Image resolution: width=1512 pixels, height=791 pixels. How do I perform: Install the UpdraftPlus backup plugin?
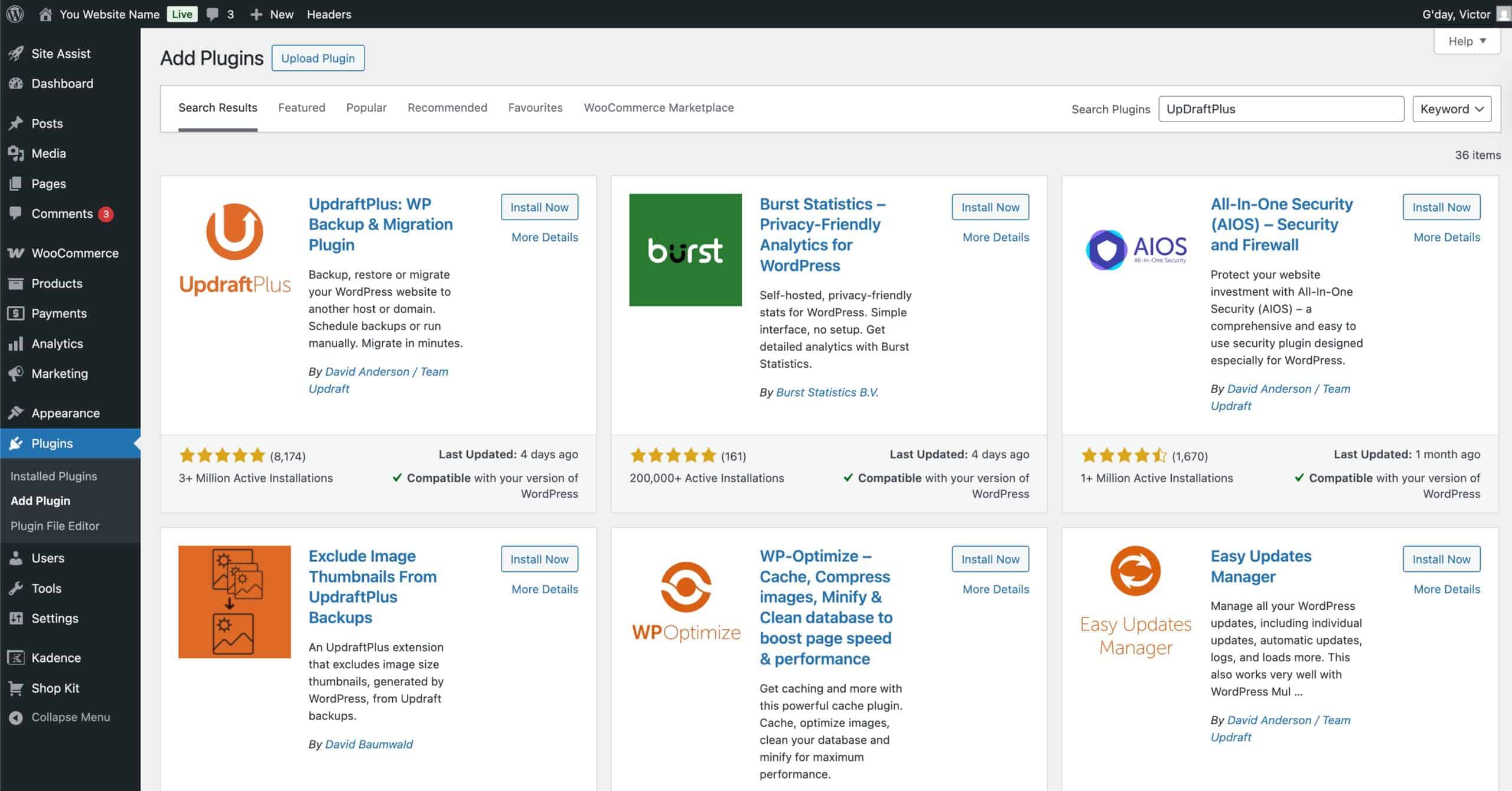coord(539,207)
